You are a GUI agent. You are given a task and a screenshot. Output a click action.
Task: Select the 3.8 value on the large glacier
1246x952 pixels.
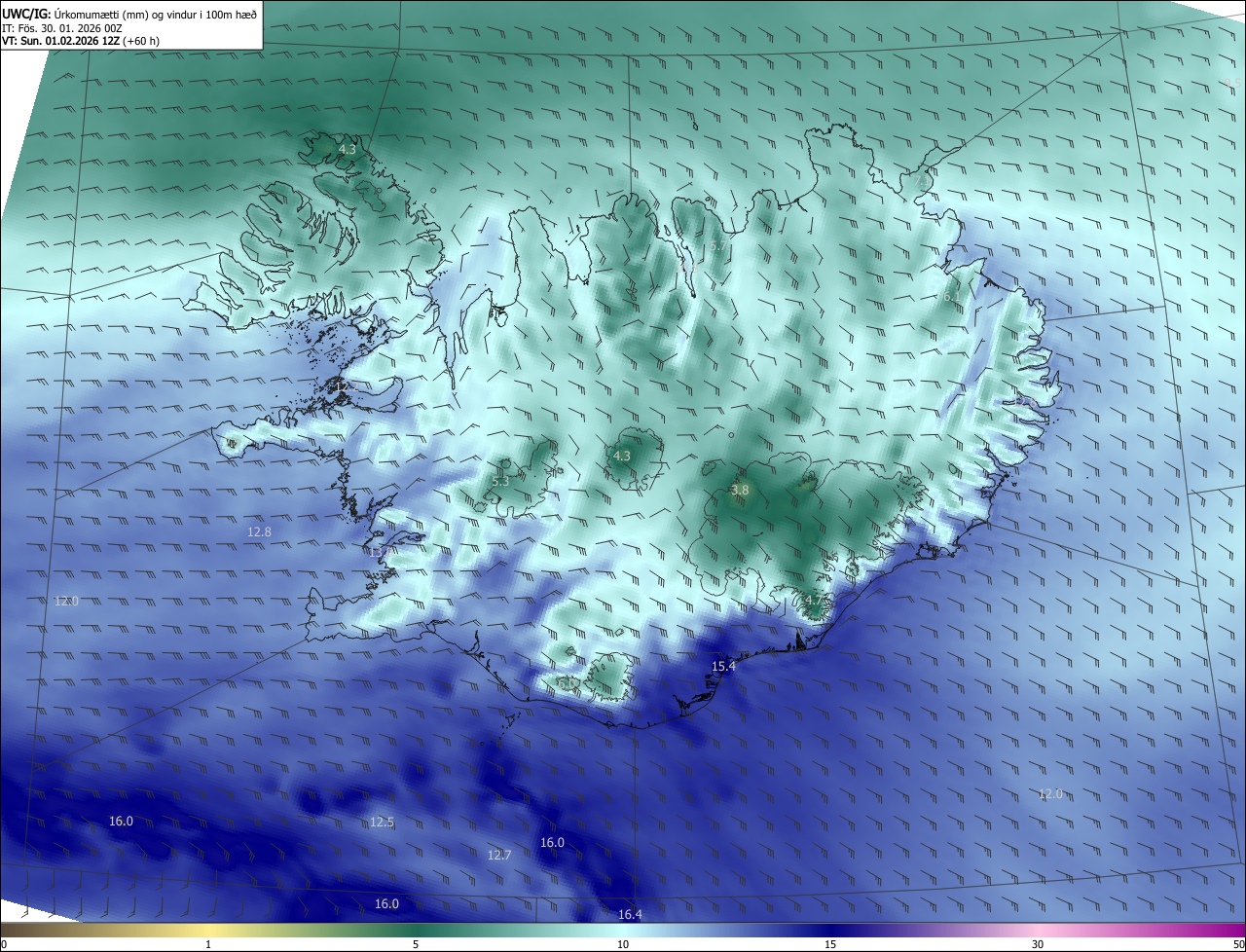tap(740, 491)
